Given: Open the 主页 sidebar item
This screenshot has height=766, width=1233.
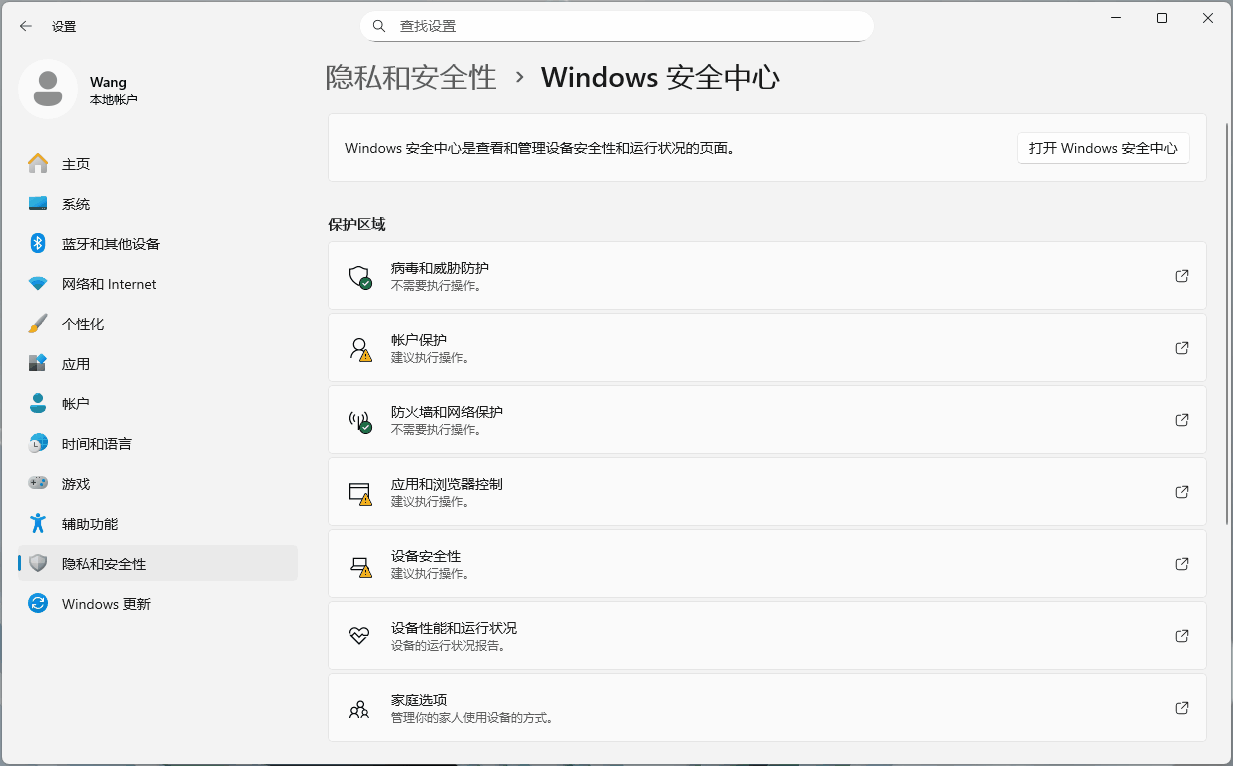Looking at the screenshot, I should (158, 163).
